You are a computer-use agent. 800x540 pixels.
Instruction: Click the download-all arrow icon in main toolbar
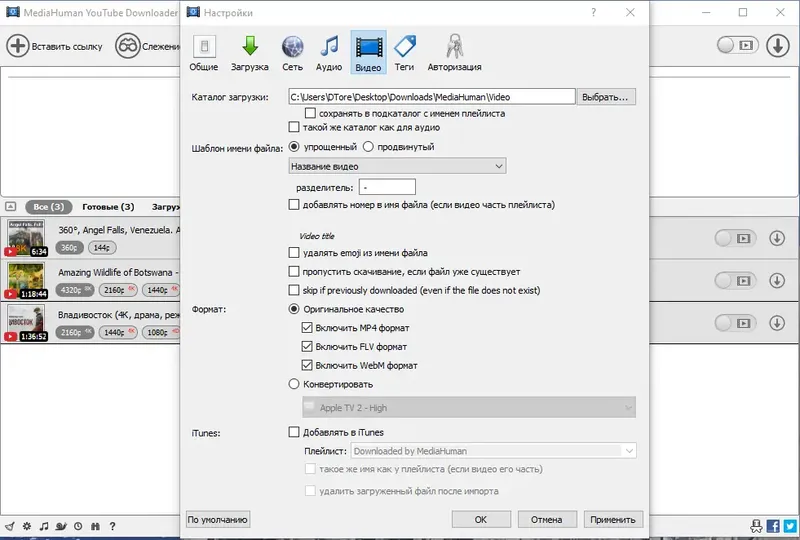pyautogui.click(x=778, y=45)
